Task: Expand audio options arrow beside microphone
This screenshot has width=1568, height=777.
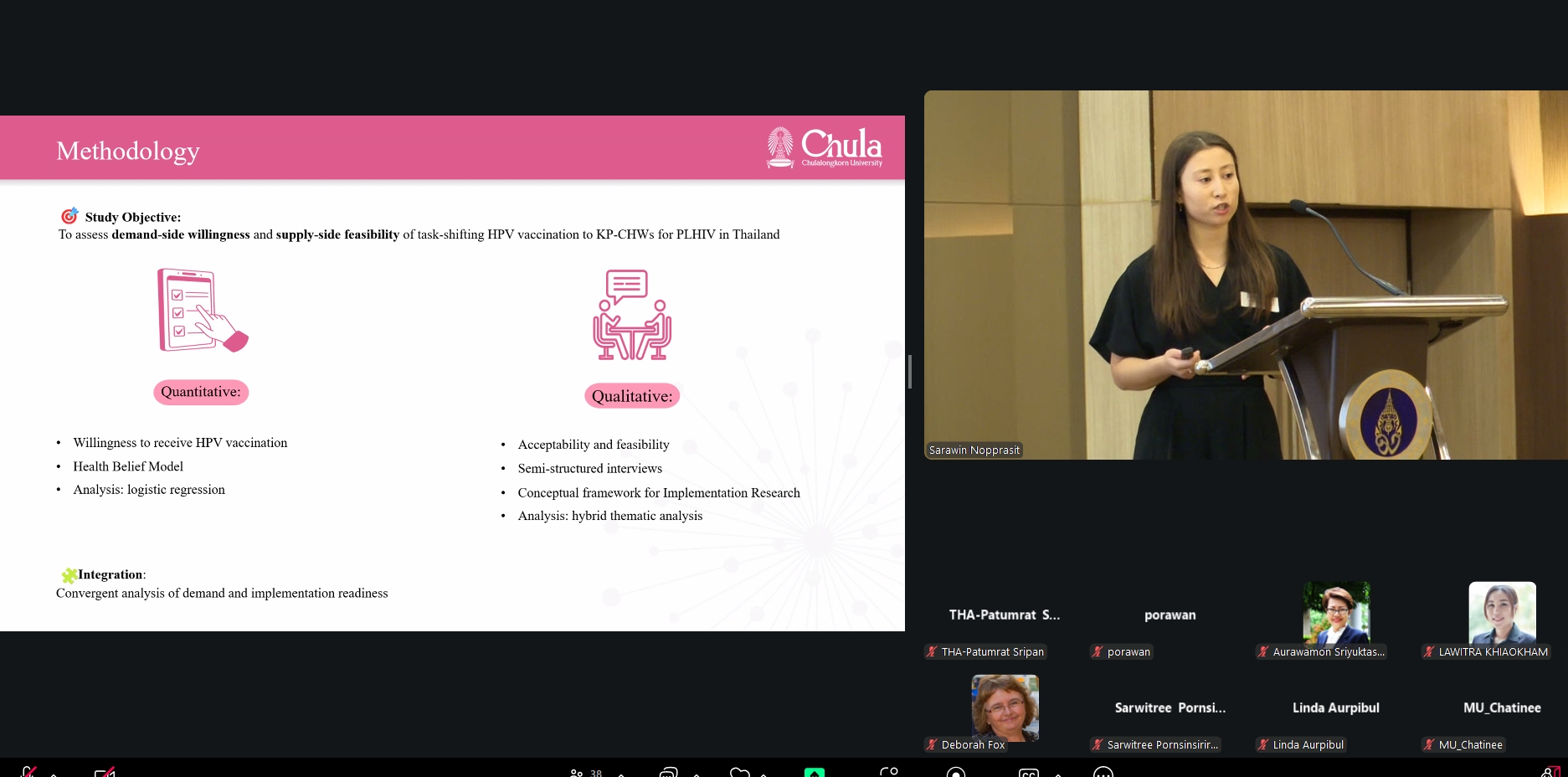Action: click(x=54, y=774)
